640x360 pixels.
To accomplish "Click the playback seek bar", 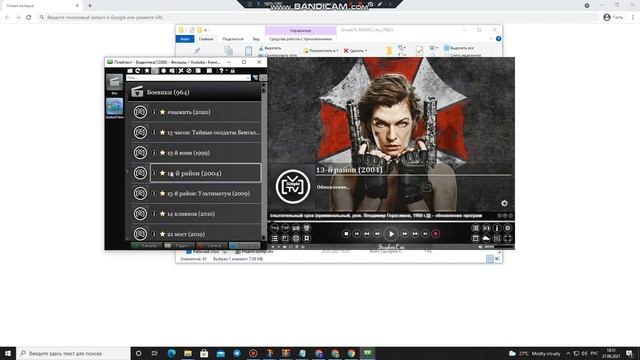I will click(391, 222).
